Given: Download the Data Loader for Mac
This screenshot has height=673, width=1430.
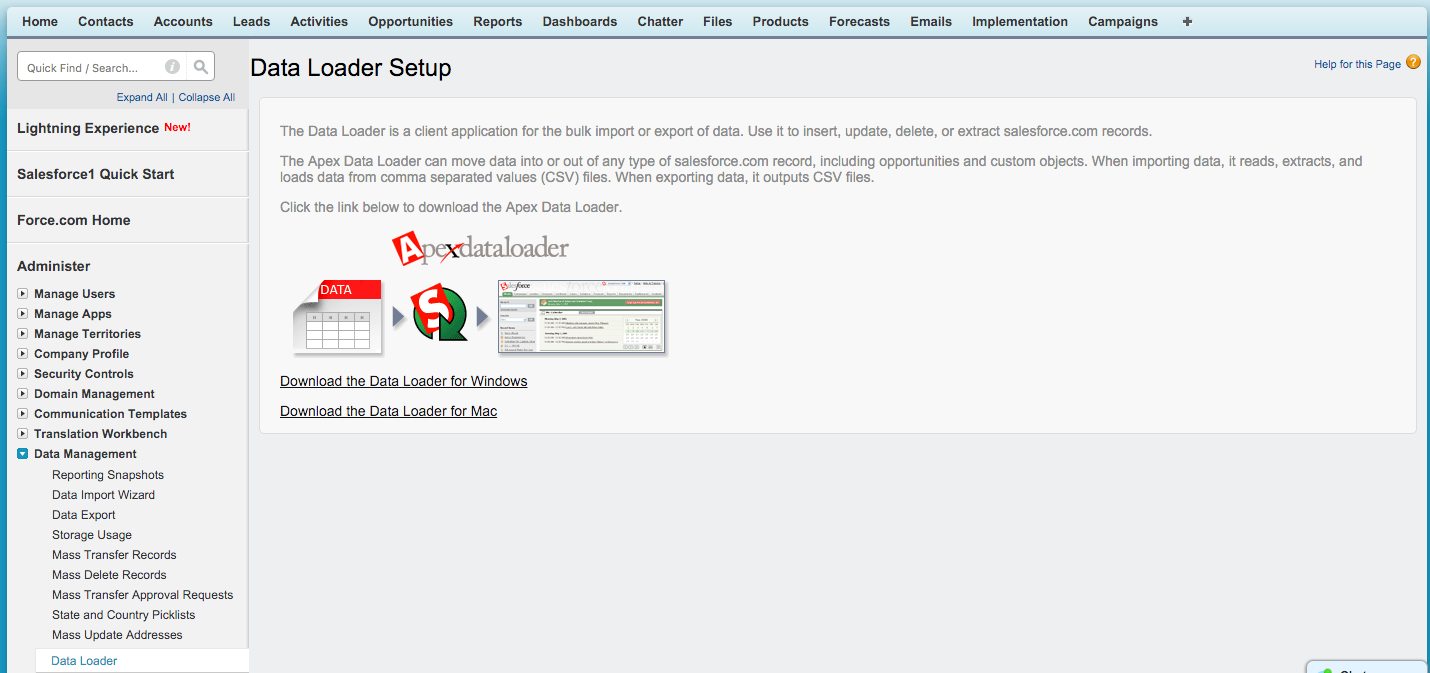Looking at the screenshot, I should click(x=389, y=411).
